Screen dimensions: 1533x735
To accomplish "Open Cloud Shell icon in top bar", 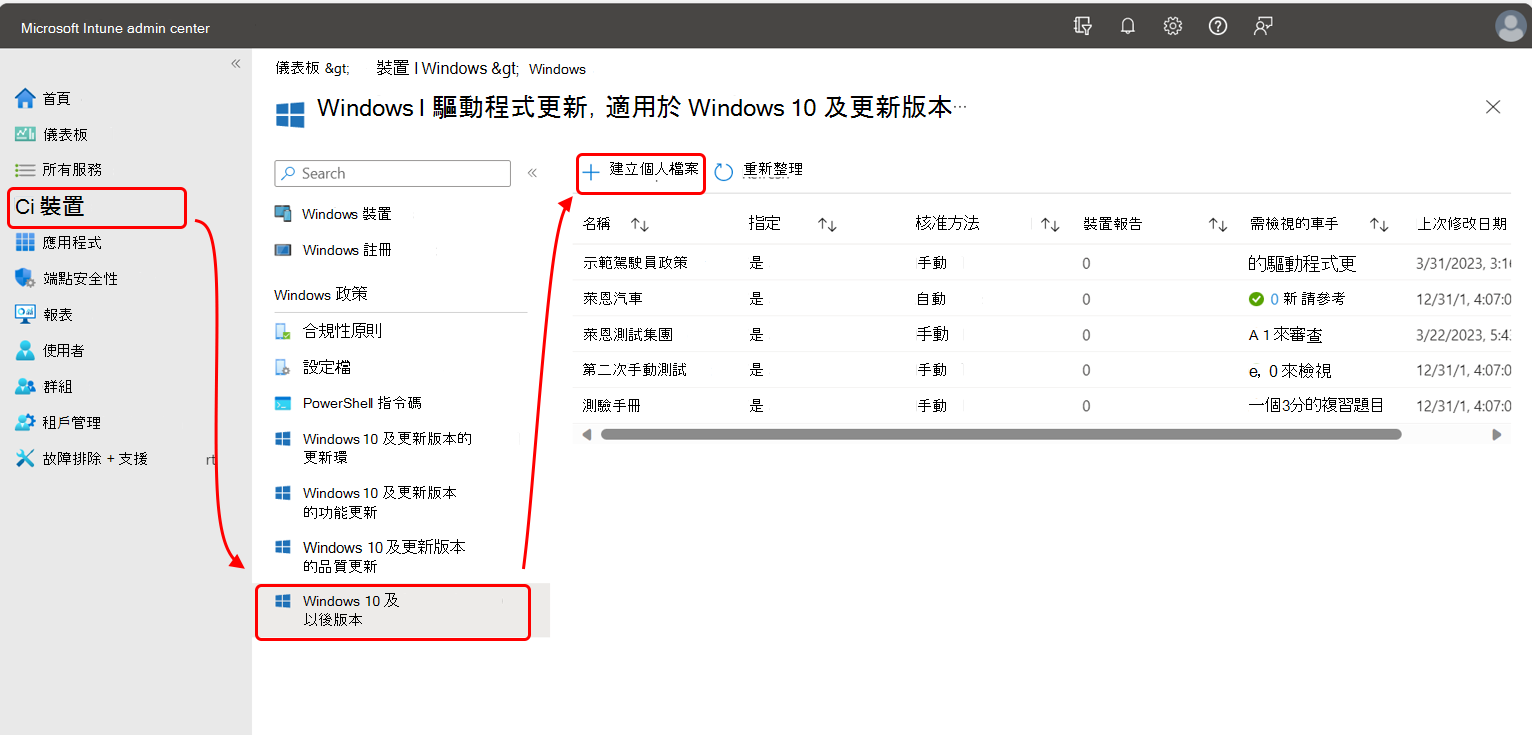I will point(1082,27).
